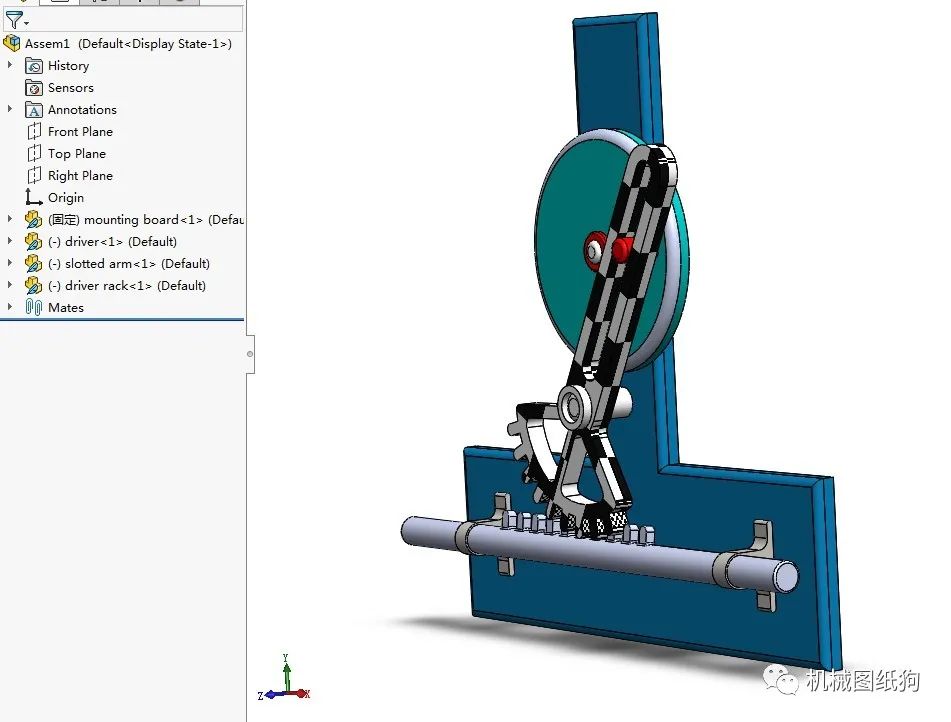Click the Sensors tree label

71,87
